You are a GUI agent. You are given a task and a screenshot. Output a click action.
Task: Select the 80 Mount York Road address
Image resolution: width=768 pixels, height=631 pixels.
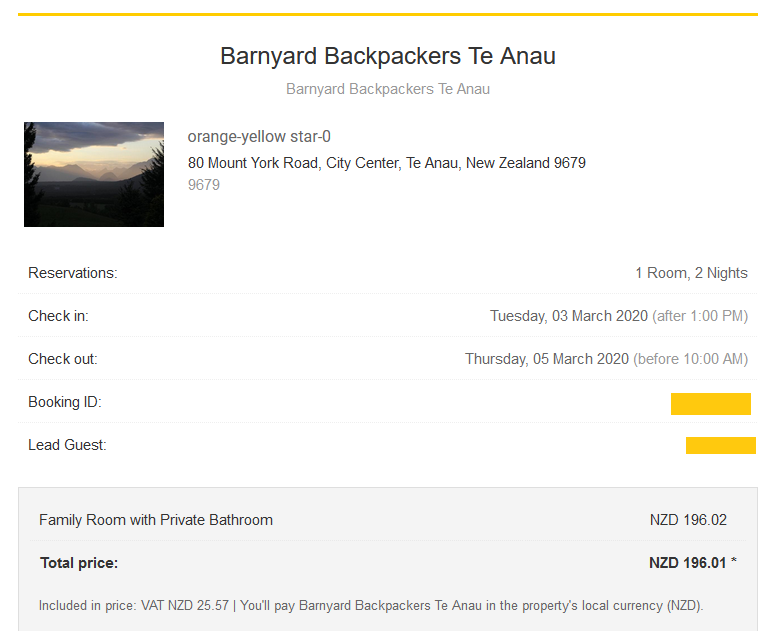[386, 163]
